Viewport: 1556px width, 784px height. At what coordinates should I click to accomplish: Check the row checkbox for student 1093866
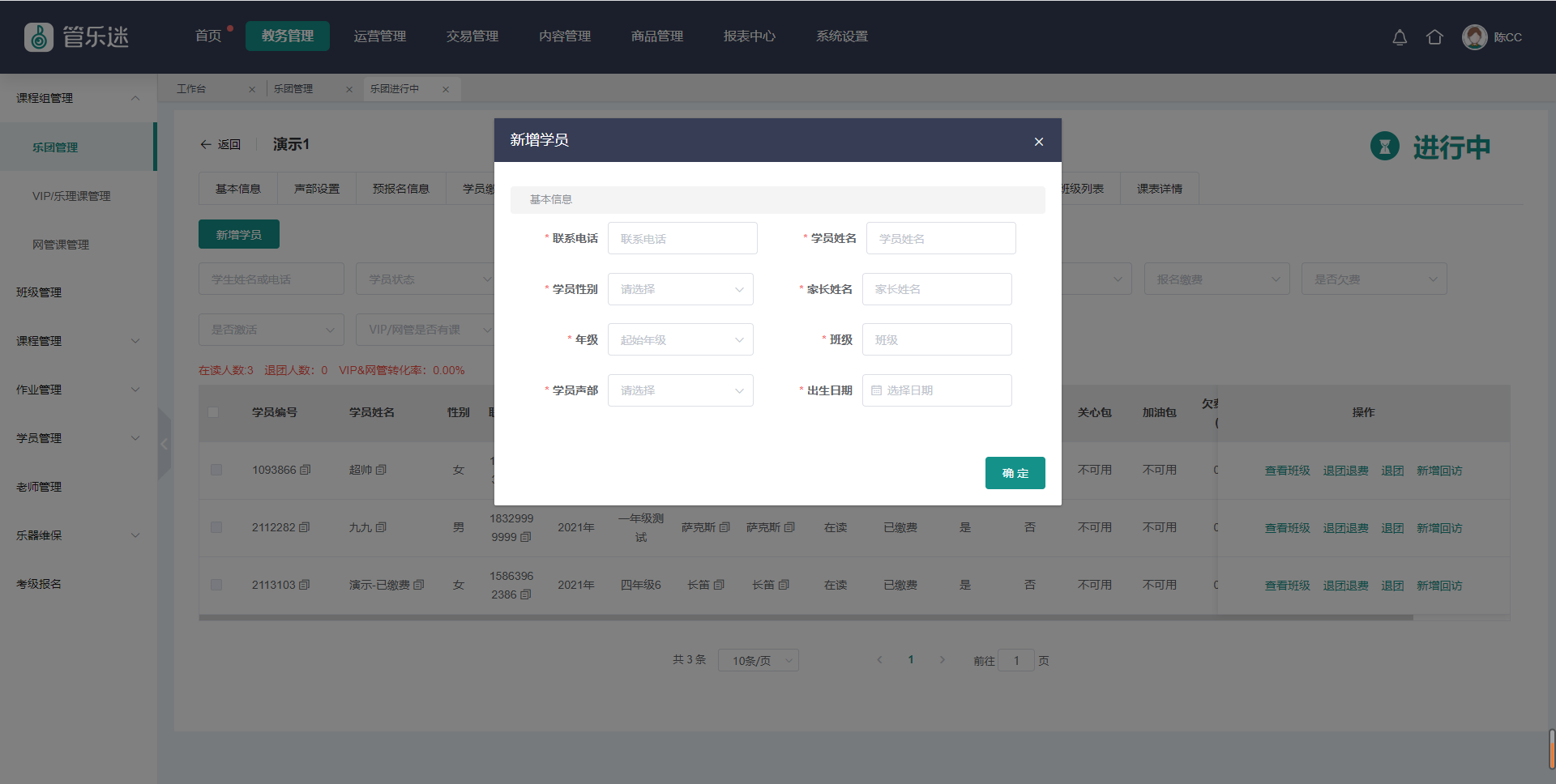coord(216,470)
